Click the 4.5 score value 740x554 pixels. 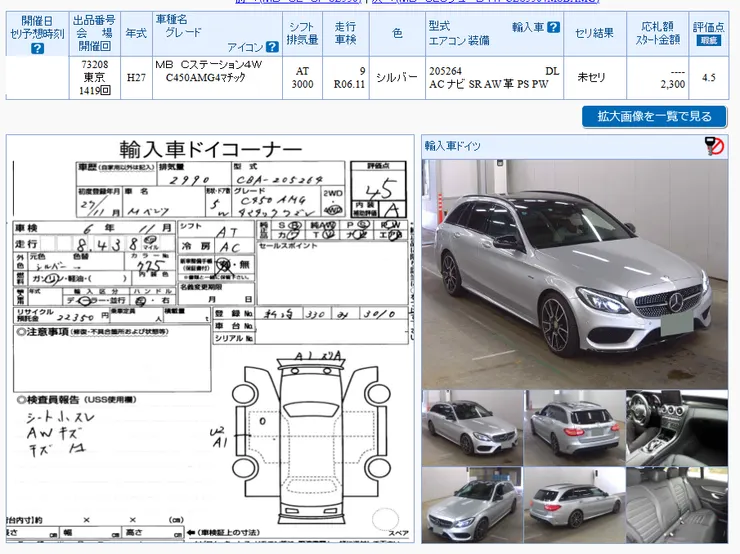pos(709,77)
